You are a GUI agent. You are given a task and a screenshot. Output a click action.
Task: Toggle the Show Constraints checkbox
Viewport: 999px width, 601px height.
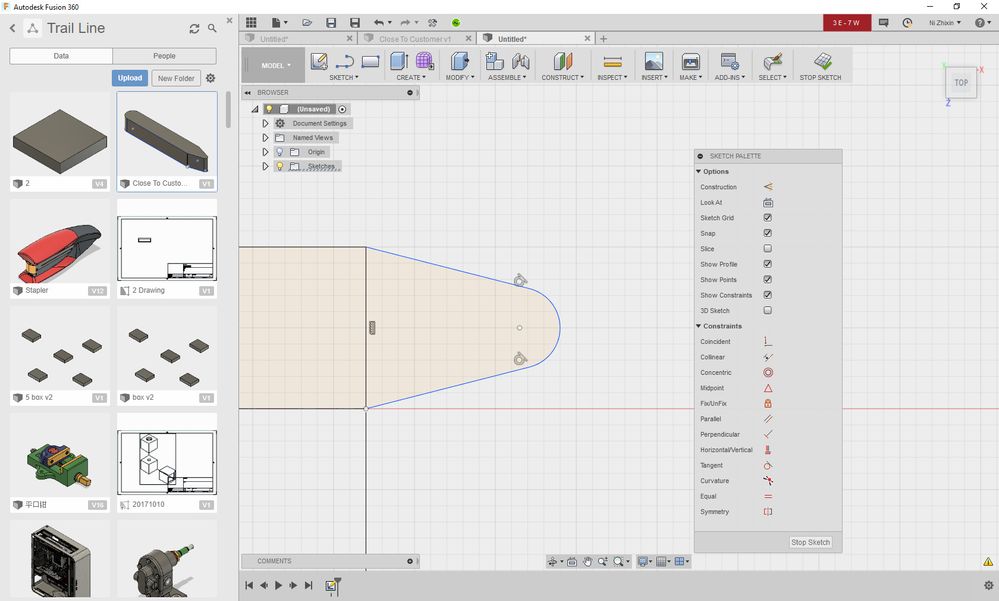tap(768, 295)
